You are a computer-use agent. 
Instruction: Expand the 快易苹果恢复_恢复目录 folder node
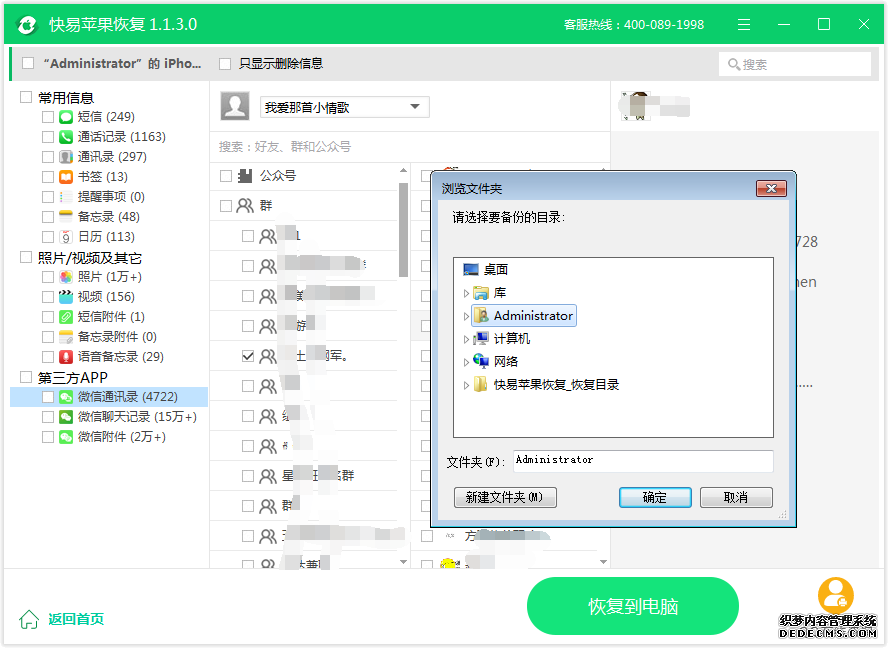[x=466, y=385]
